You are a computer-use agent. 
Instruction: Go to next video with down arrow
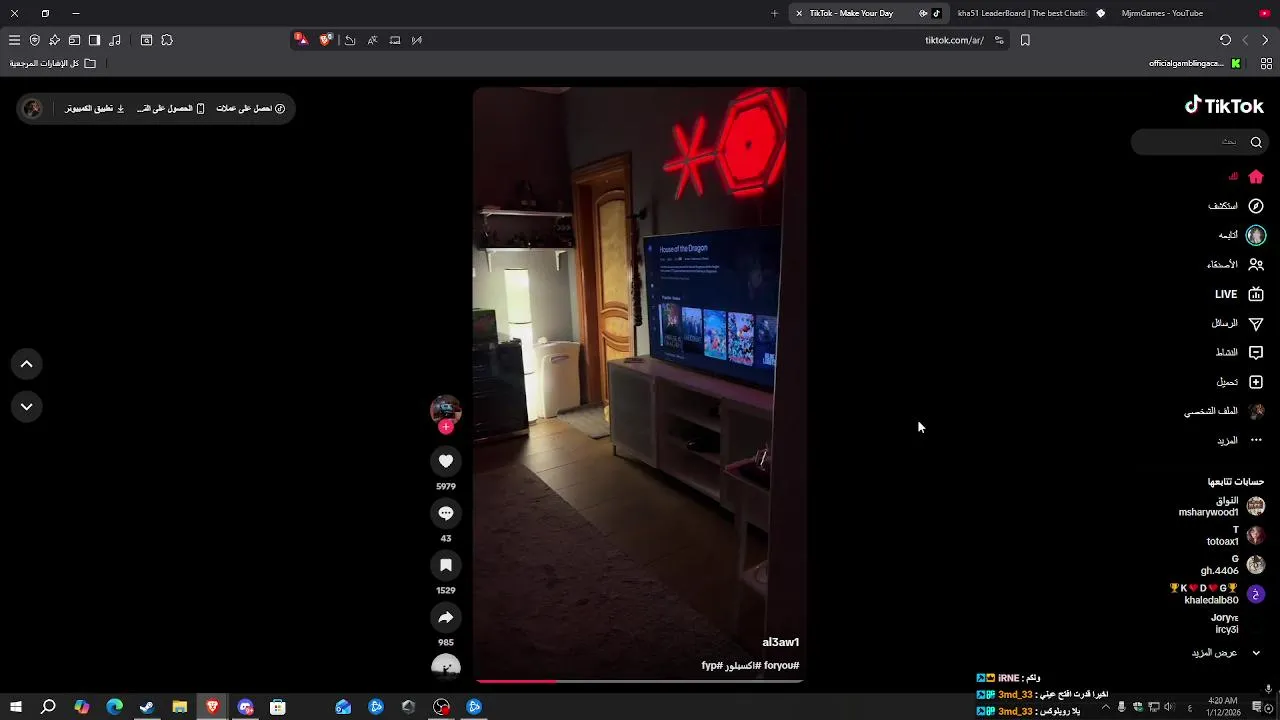pyautogui.click(x=27, y=406)
